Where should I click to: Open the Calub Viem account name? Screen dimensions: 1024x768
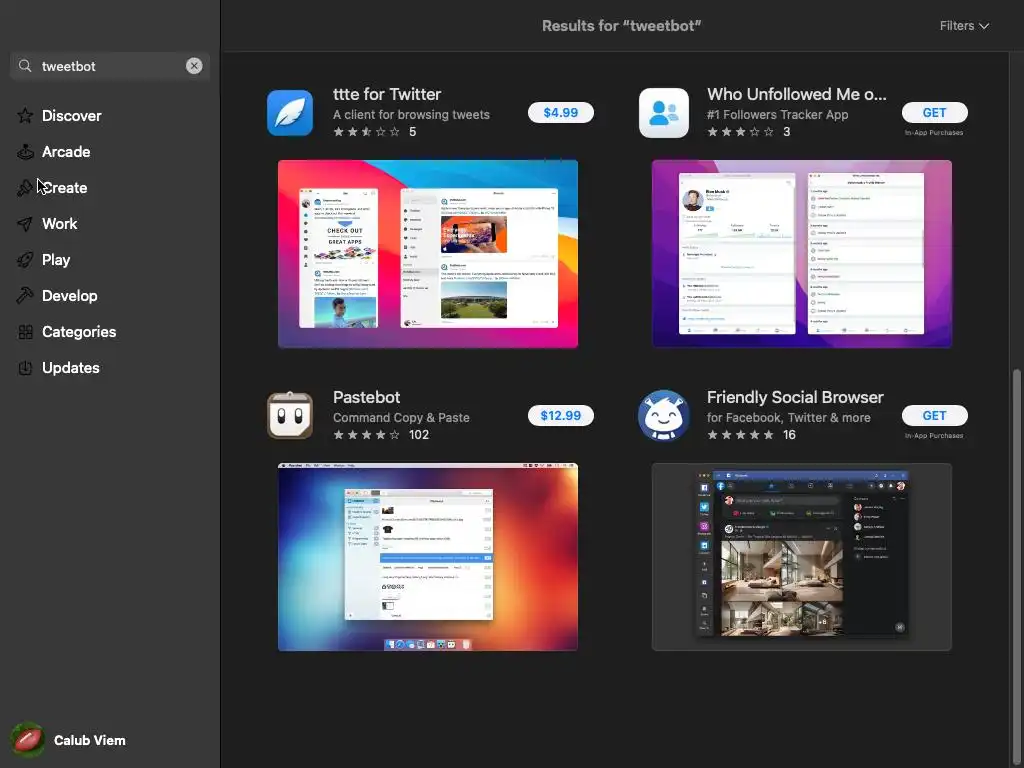(89, 741)
